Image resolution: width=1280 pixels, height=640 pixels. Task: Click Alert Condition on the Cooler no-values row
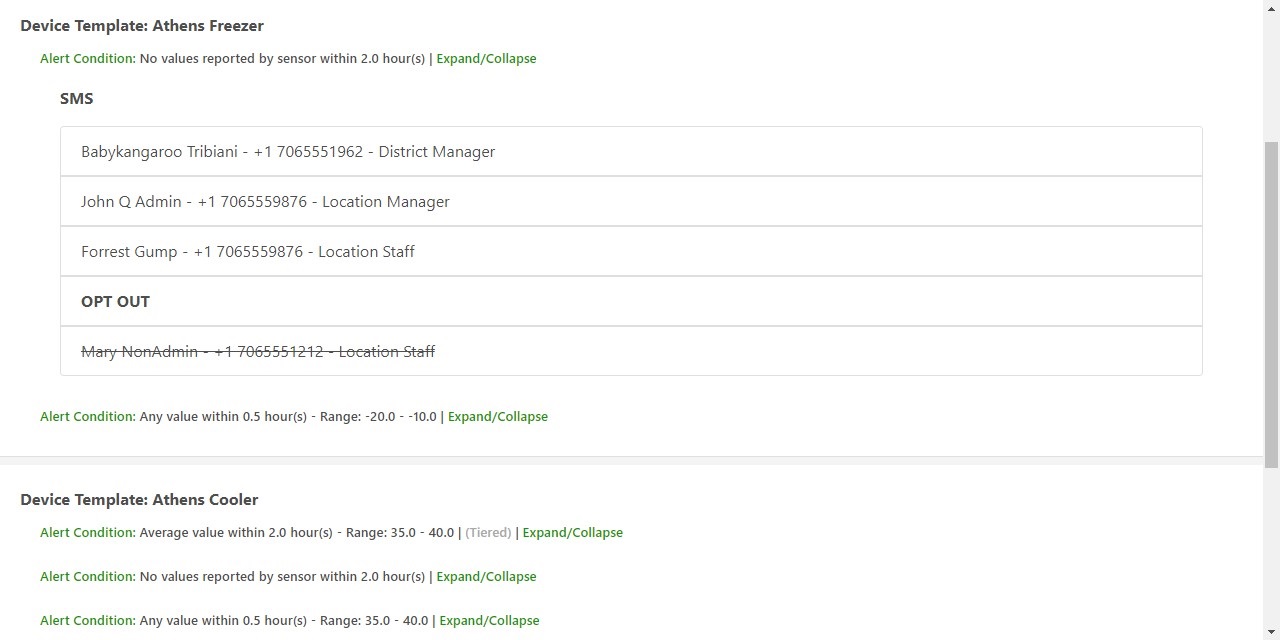pos(87,576)
